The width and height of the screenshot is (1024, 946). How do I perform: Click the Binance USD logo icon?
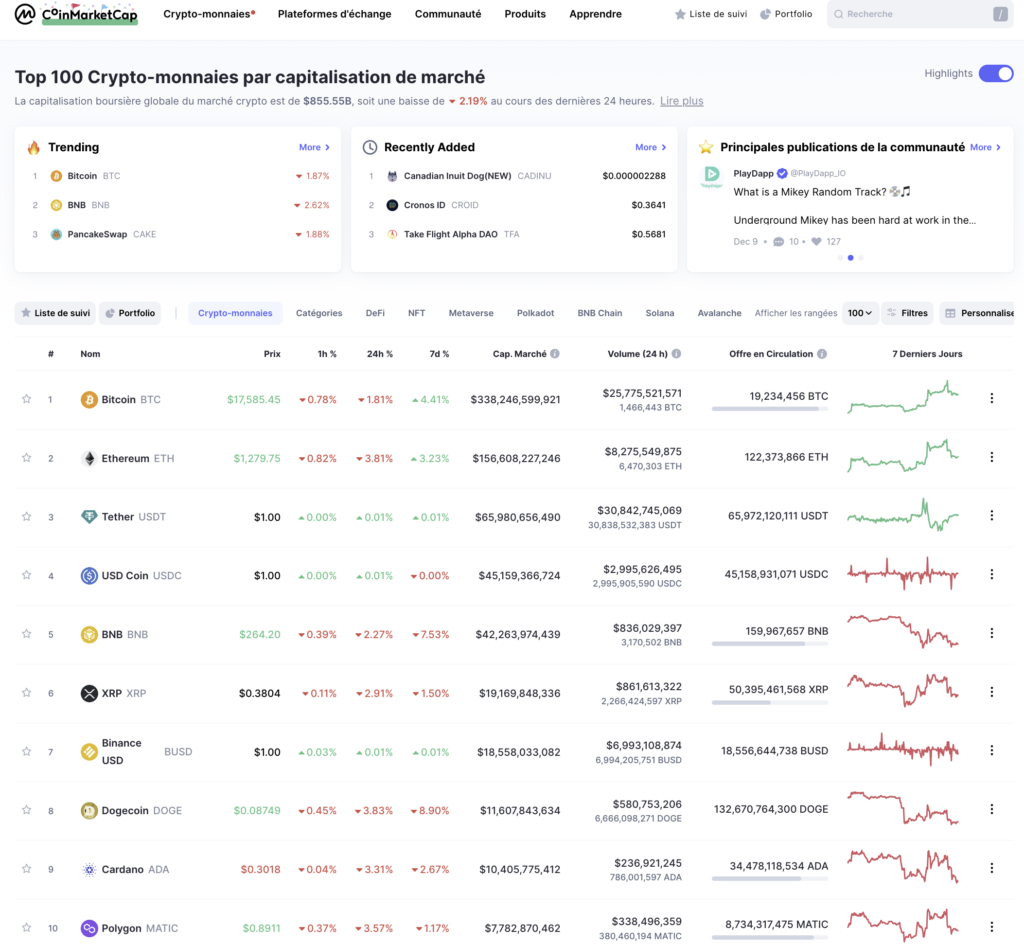tap(89, 752)
